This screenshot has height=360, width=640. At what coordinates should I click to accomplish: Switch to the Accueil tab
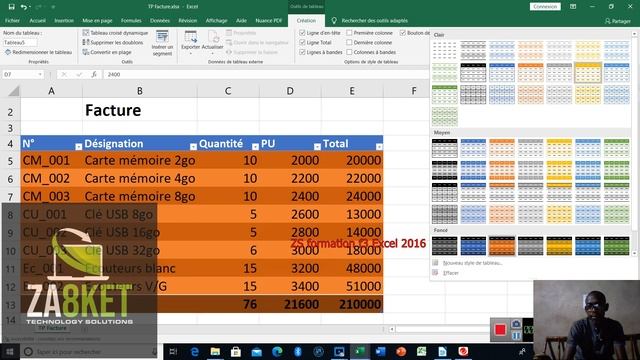pyautogui.click(x=38, y=20)
